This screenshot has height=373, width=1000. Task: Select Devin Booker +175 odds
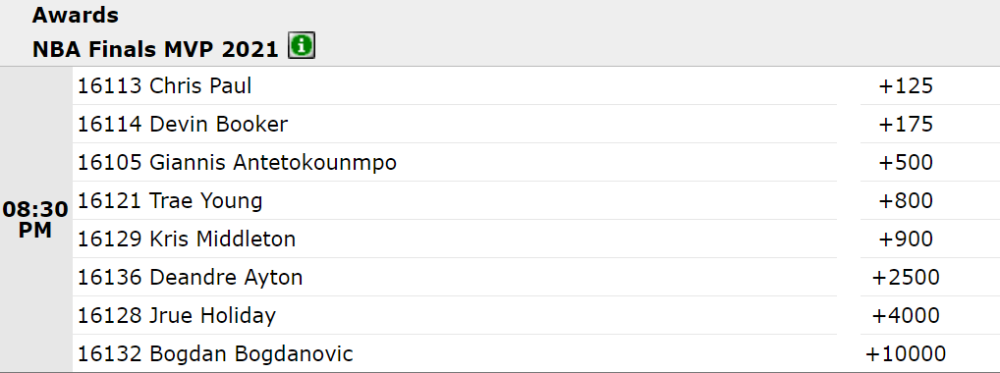click(x=906, y=124)
